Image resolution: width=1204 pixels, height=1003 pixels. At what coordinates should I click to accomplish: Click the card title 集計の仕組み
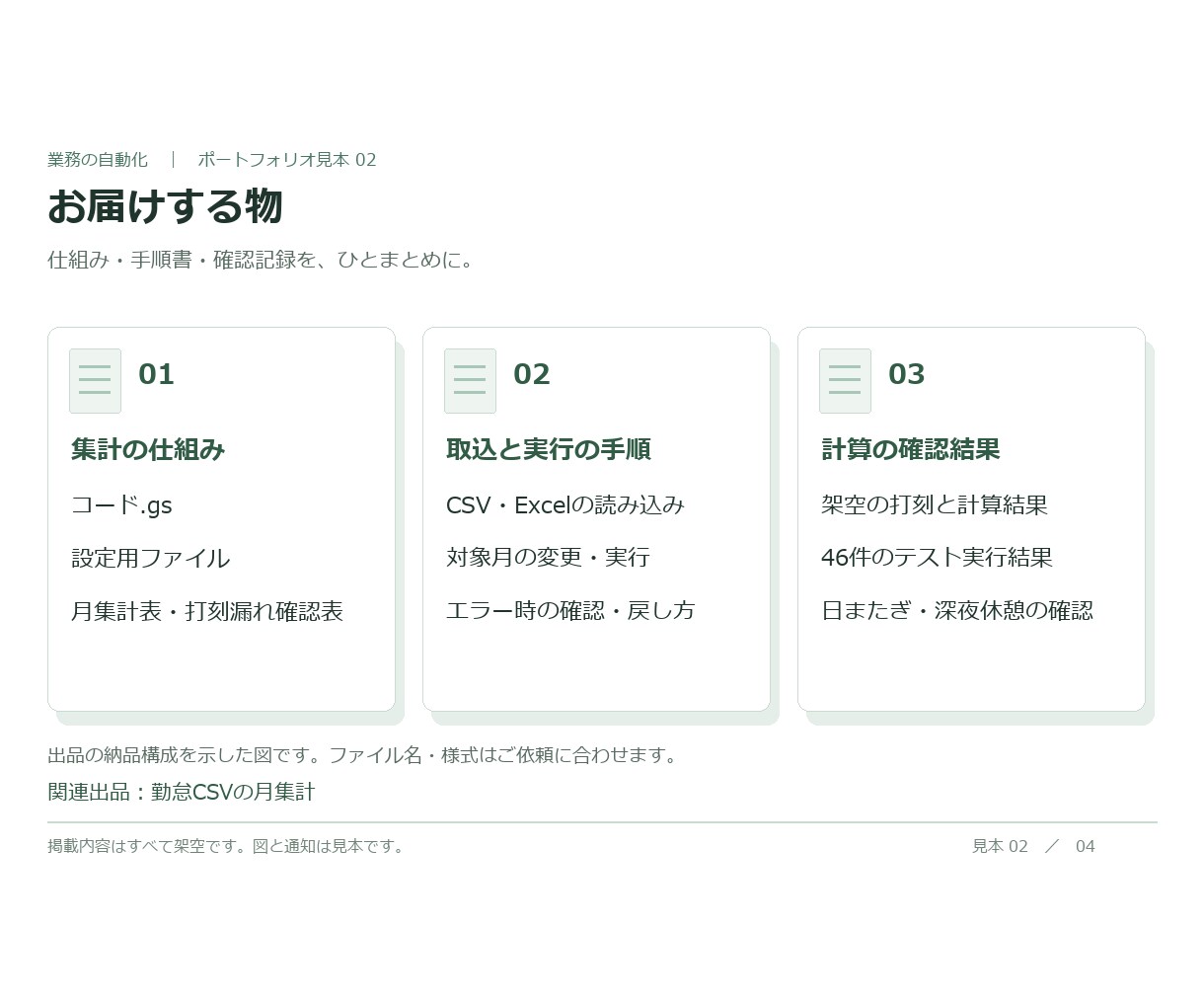point(148,449)
